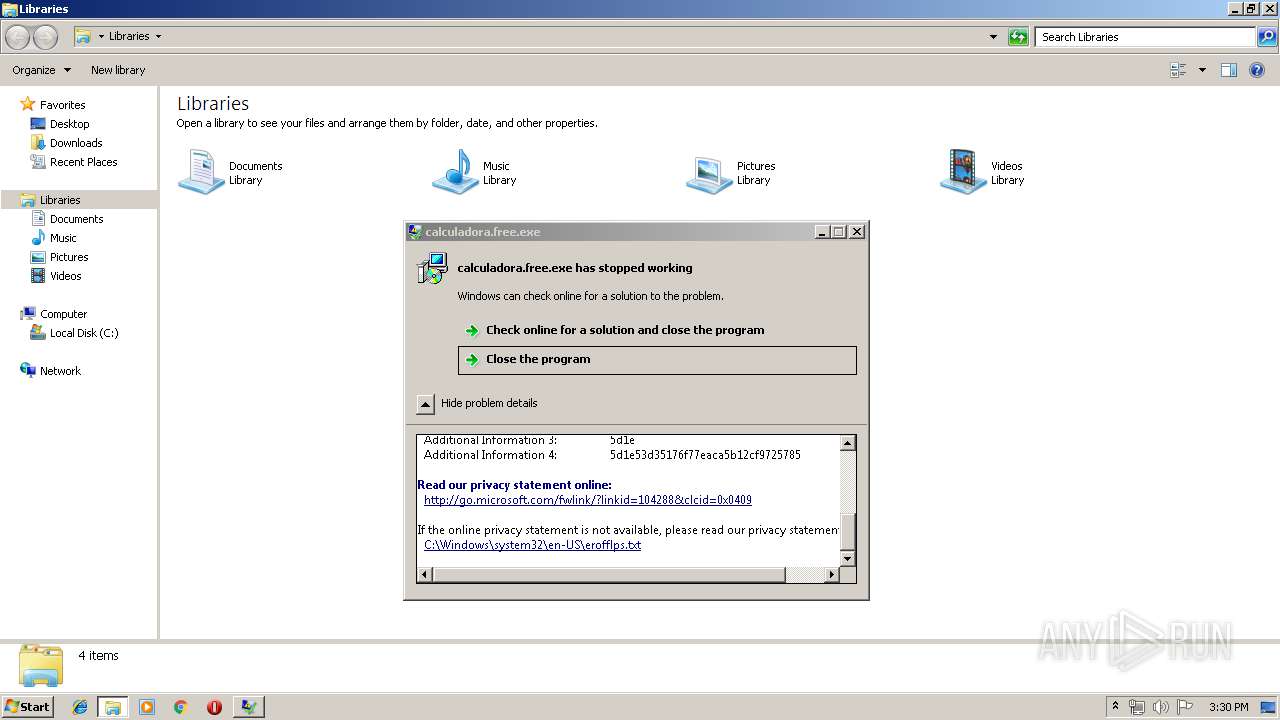Change your view icon in toolbar
The width and height of the screenshot is (1280, 720).
click(x=1178, y=70)
